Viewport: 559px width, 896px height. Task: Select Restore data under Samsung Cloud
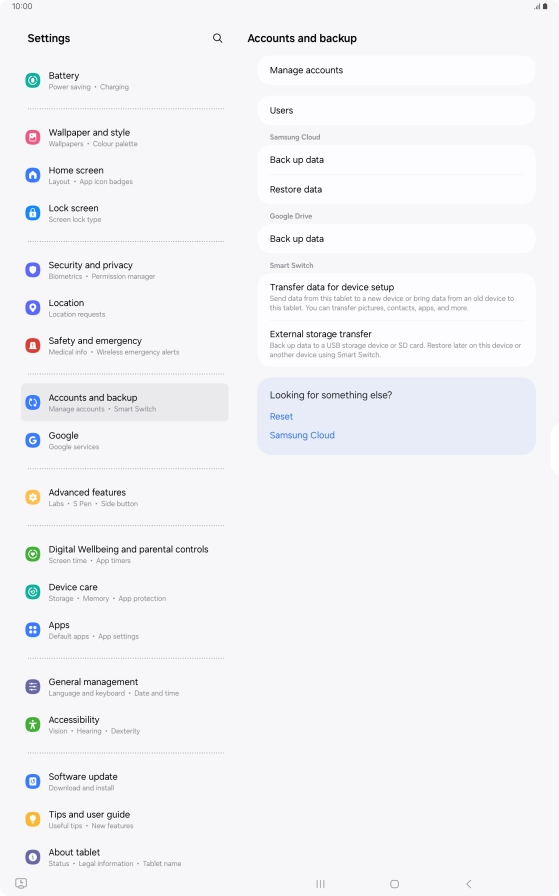coord(396,189)
